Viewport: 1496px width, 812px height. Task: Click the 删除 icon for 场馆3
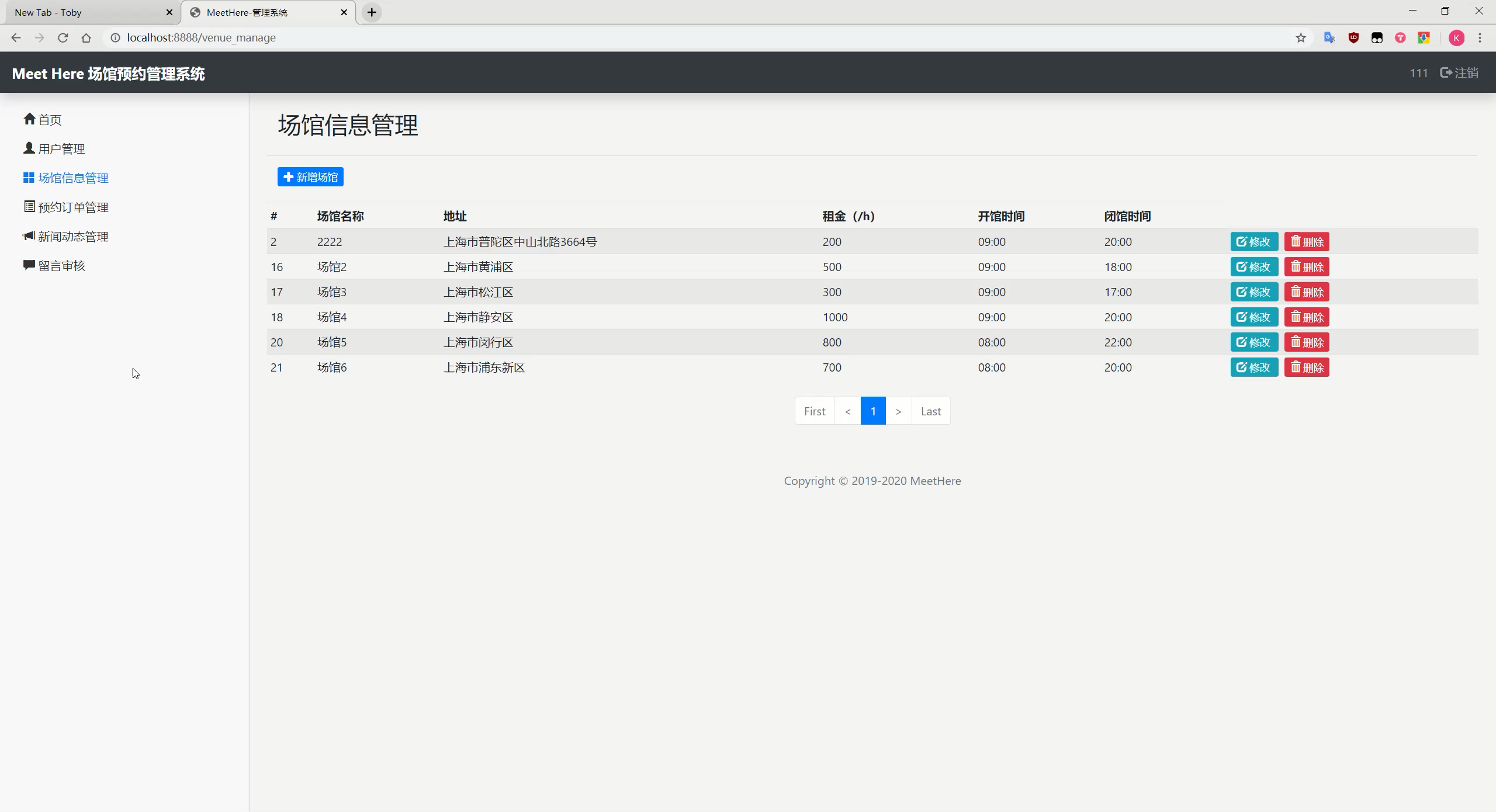[x=1306, y=292]
